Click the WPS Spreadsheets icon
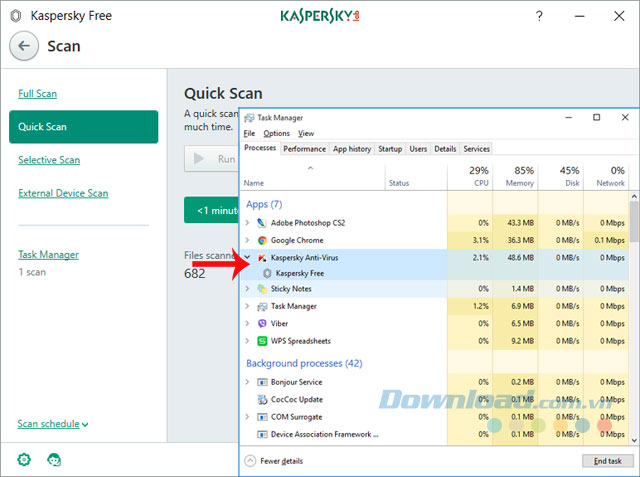The height and width of the screenshot is (477, 640). (x=261, y=341)
